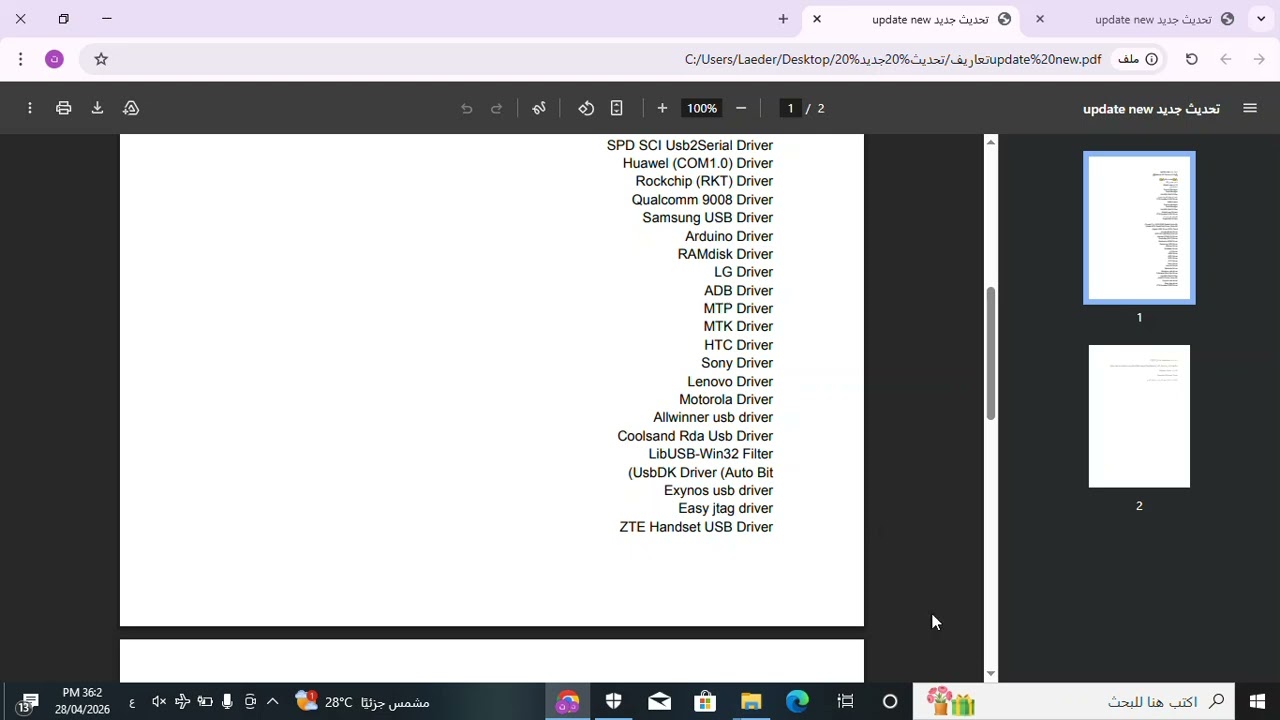Close the inactive second tab
This screenshot has height=720, width=1280.
[1040, 19]
